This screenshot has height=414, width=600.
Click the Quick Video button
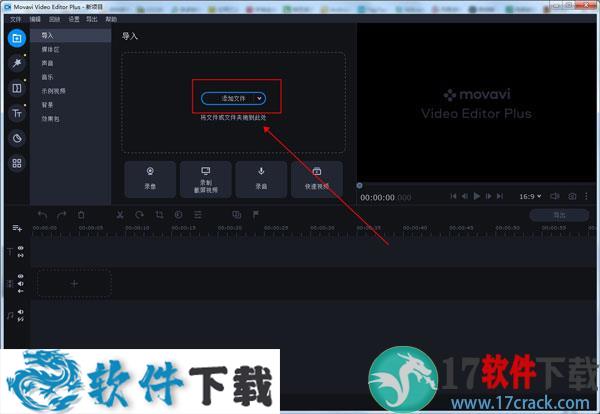click(317, 179)
